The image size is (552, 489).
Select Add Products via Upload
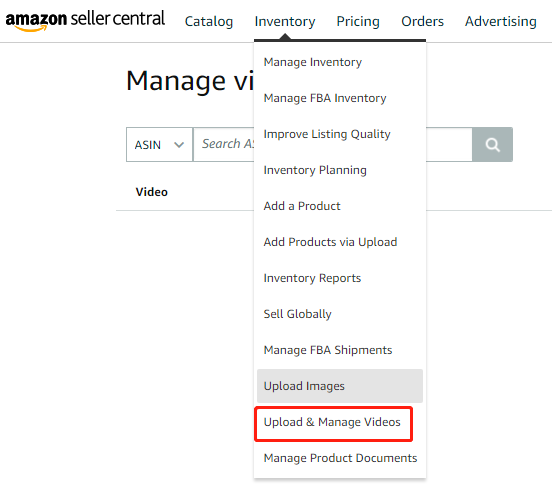330,242
